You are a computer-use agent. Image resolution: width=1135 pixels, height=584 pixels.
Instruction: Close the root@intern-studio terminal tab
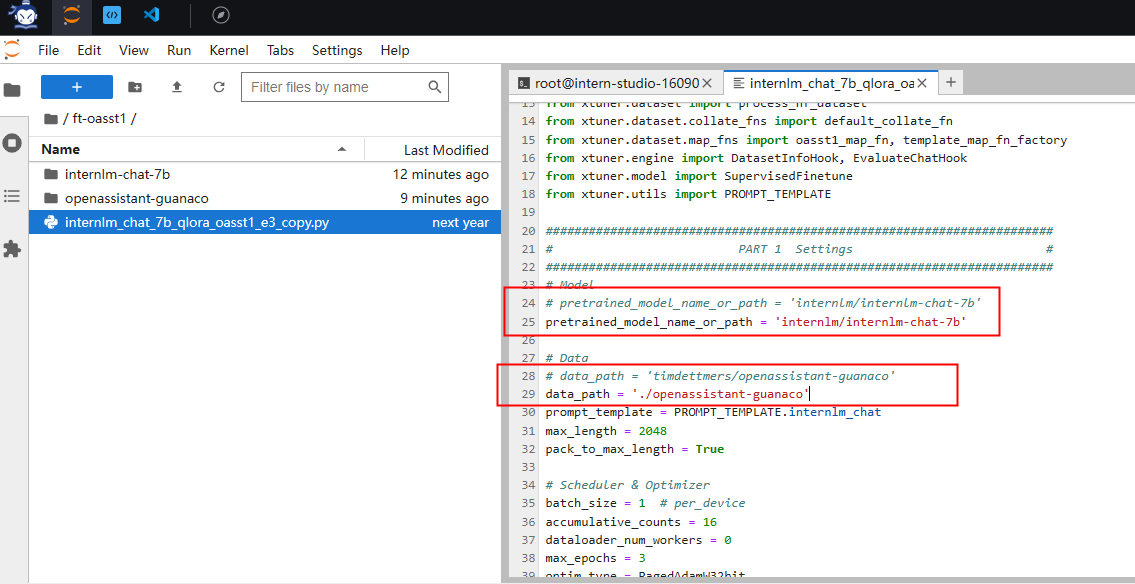[x=708, y=83]
